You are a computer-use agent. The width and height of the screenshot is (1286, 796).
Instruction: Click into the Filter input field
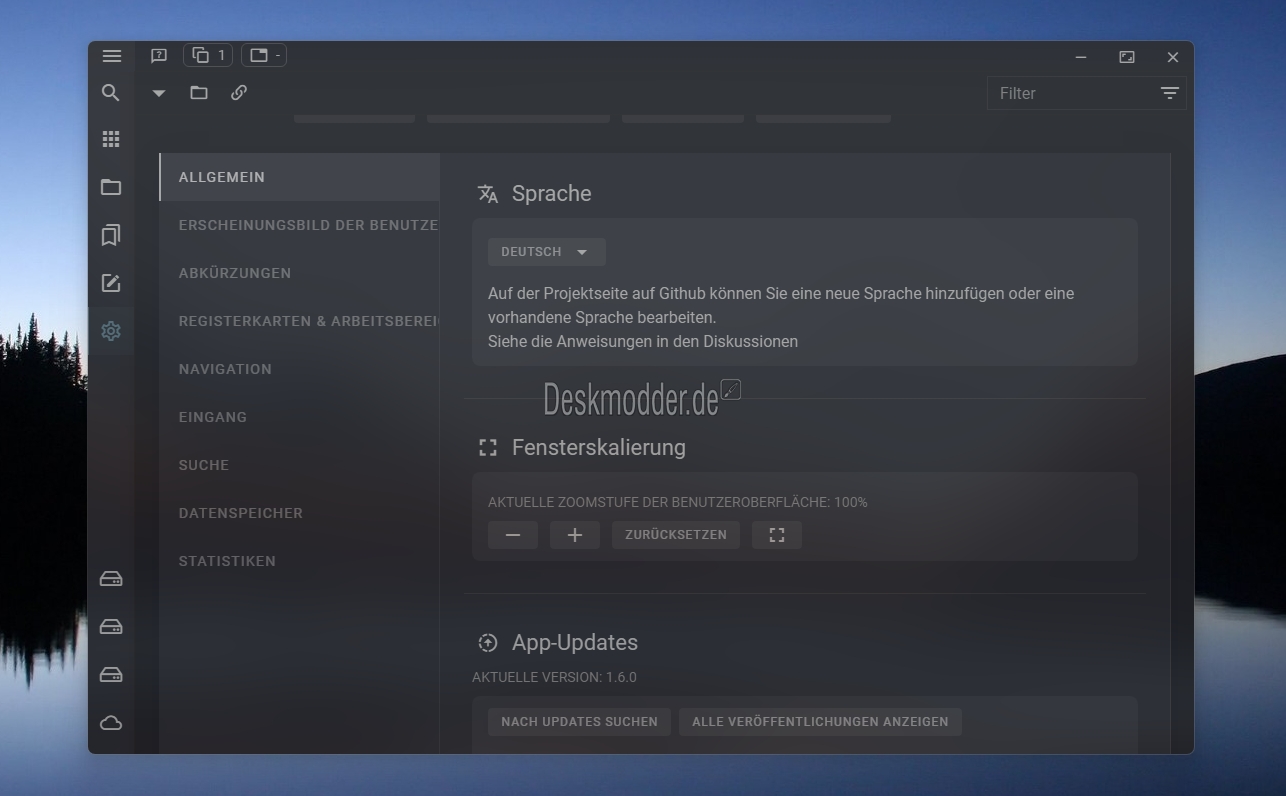[1070, 93]
